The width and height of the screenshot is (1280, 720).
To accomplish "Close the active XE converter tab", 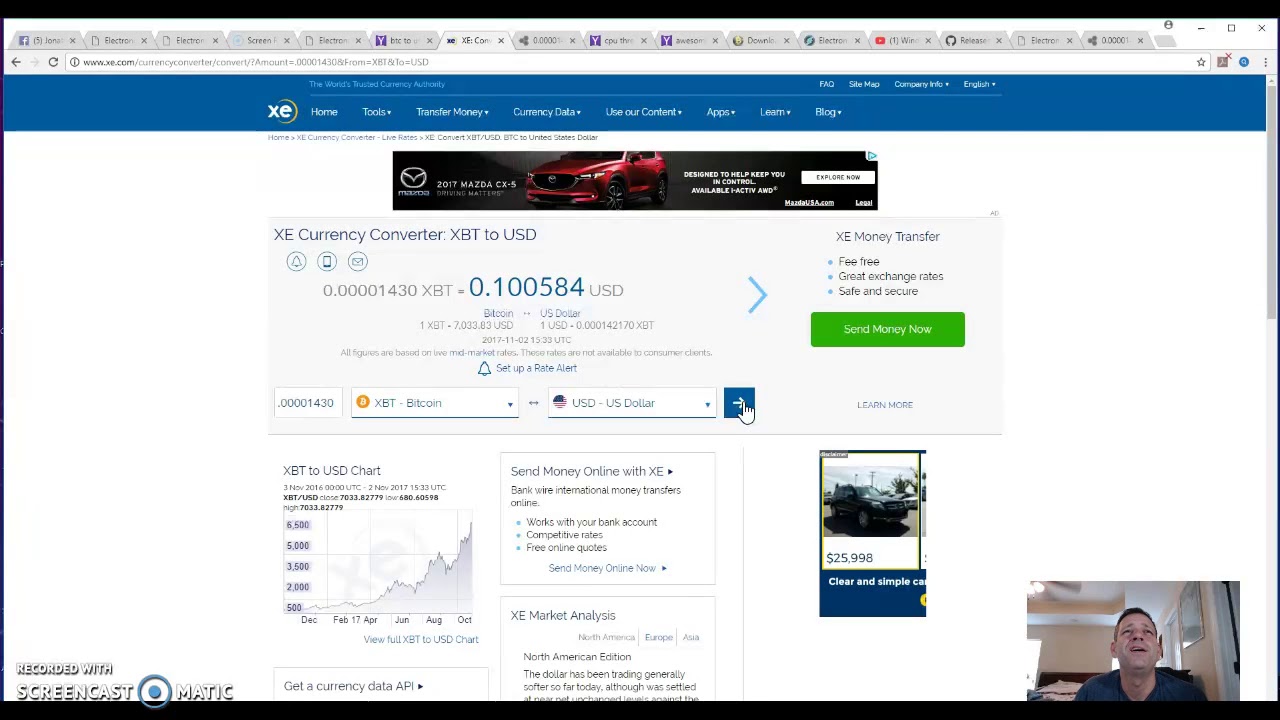I will 501,41.
